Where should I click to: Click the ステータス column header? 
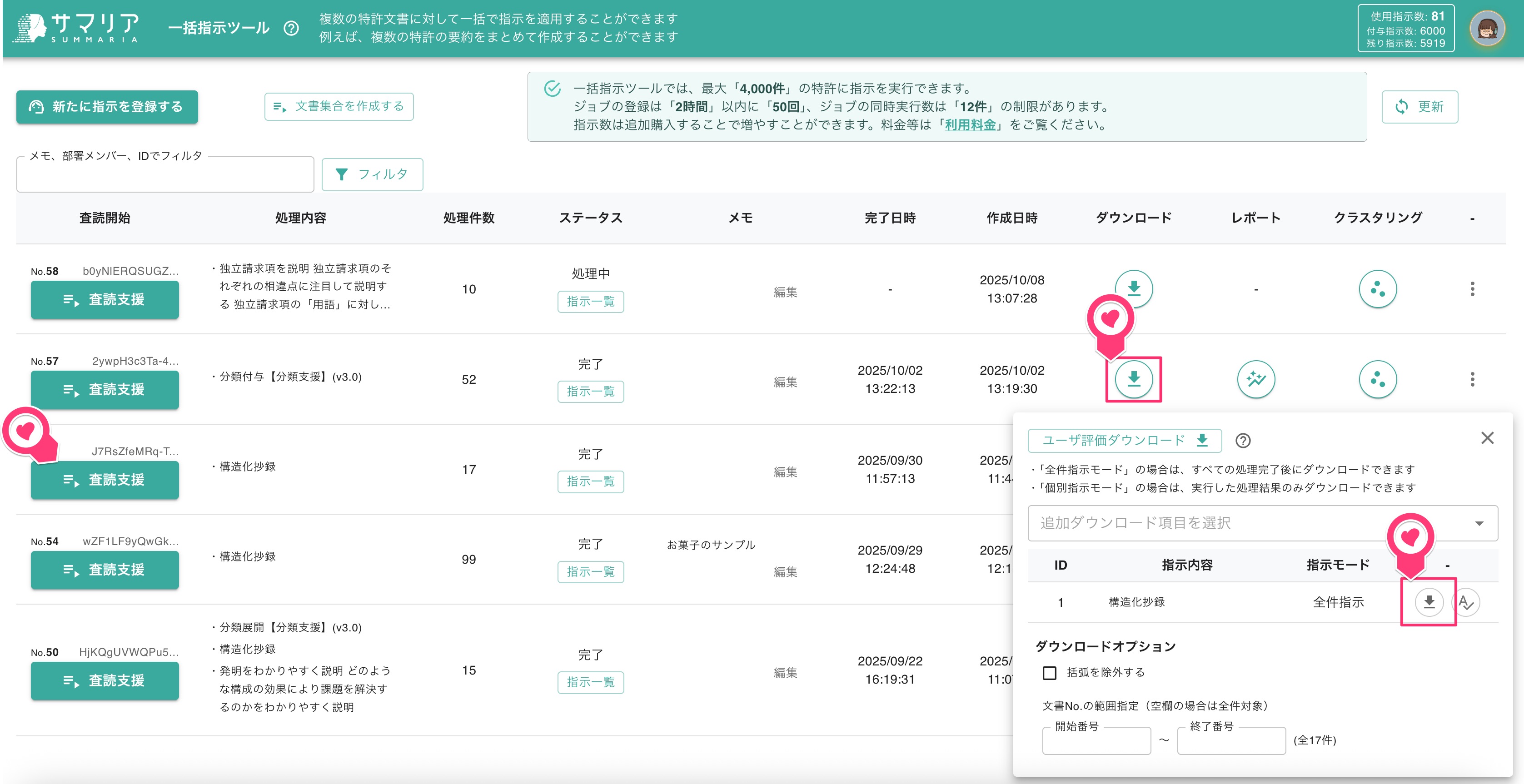(x=590, y=218)
